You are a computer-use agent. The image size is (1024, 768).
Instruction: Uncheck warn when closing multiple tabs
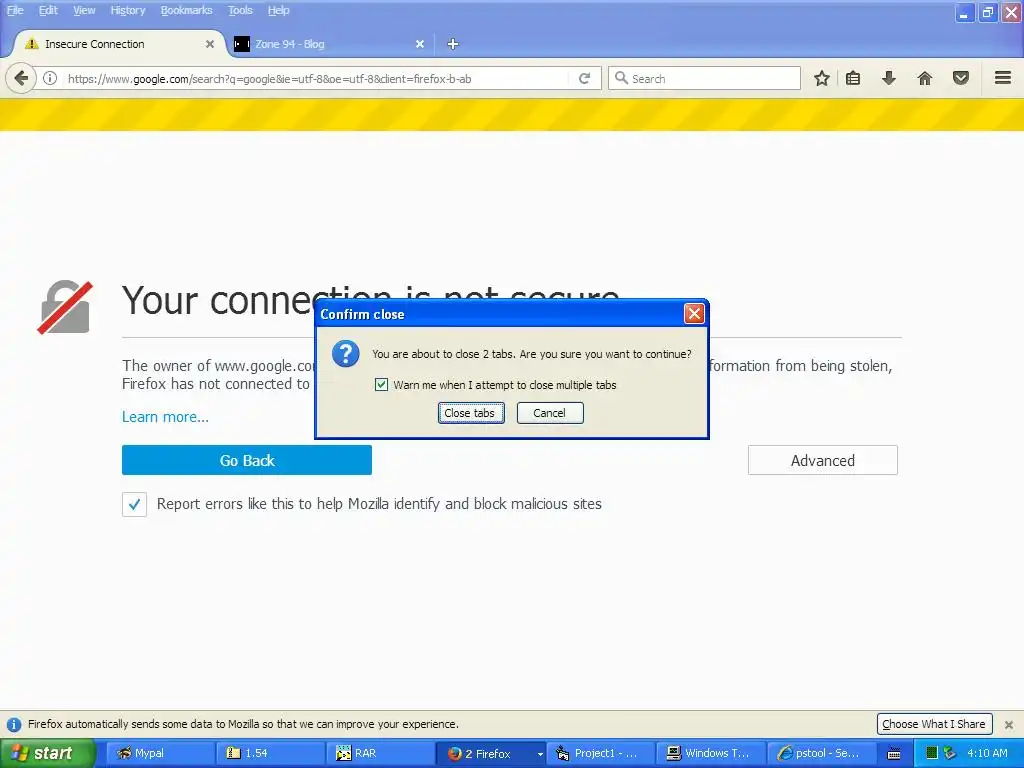click(381, 385)
